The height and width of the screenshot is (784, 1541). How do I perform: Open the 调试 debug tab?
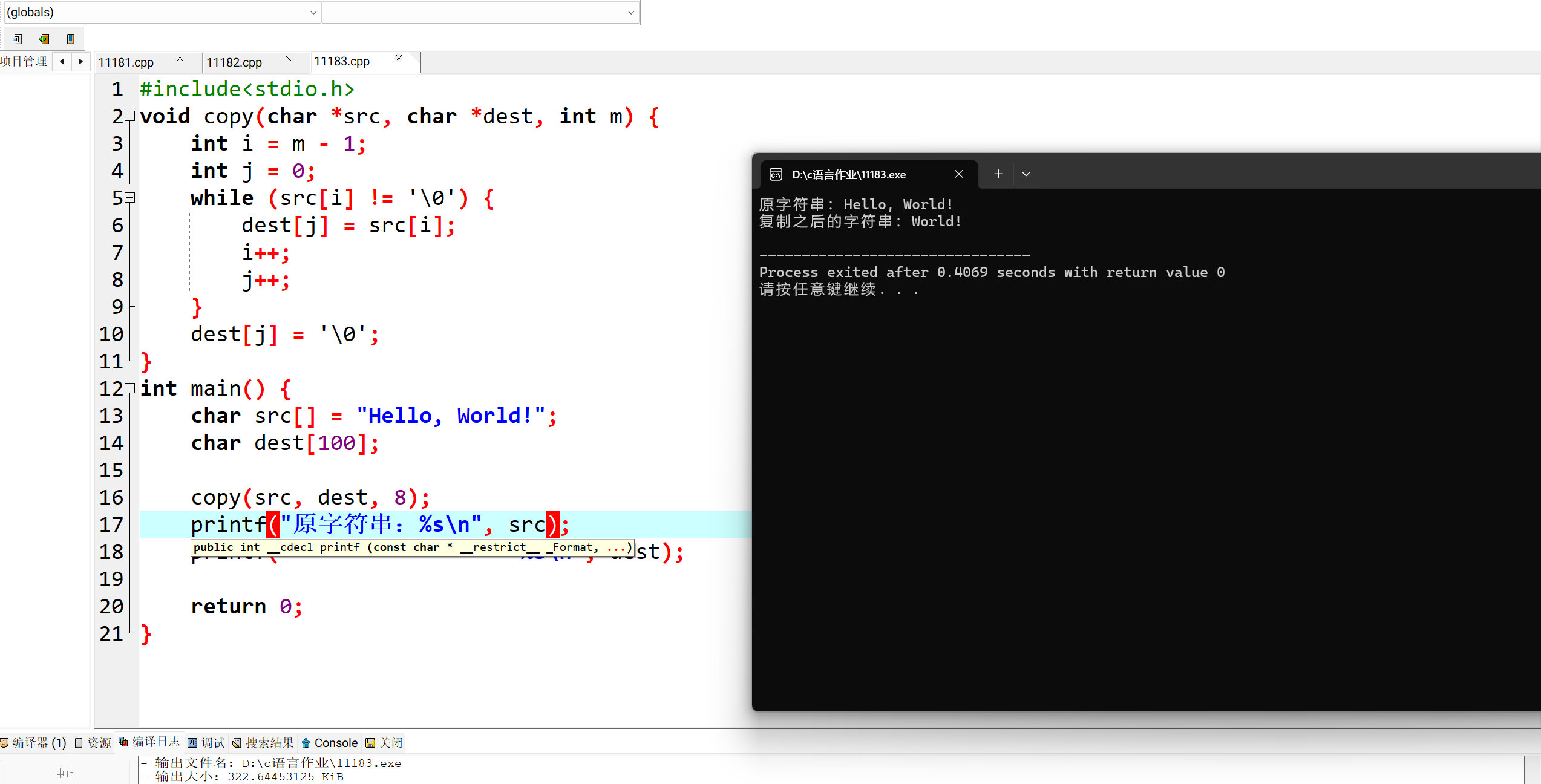point(206,743)
